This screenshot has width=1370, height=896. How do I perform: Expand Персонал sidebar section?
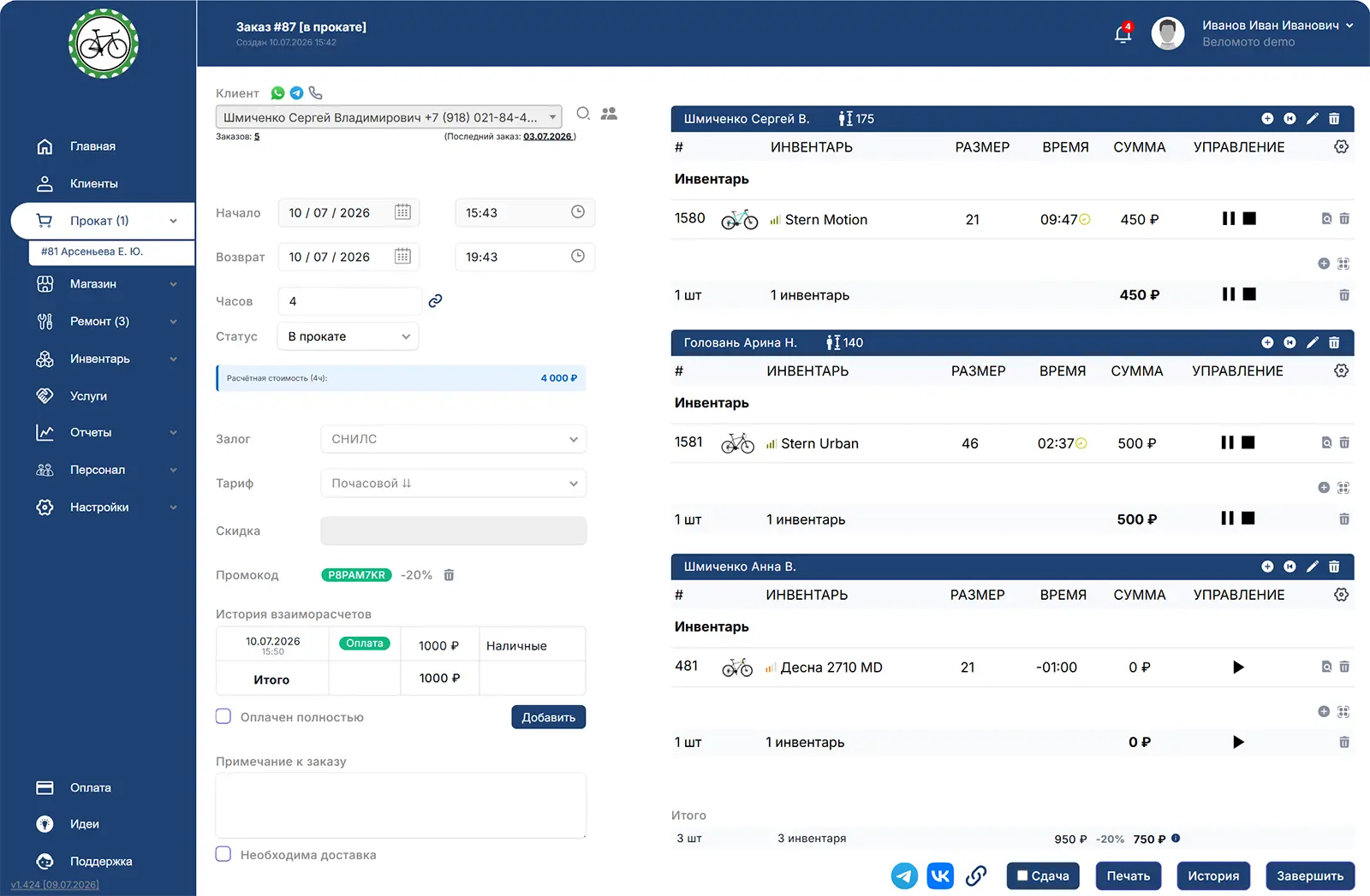pos(173,471)
